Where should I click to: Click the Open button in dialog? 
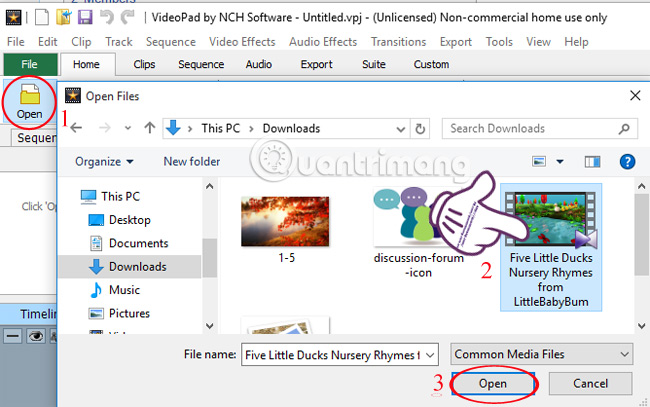coord(493,383)
